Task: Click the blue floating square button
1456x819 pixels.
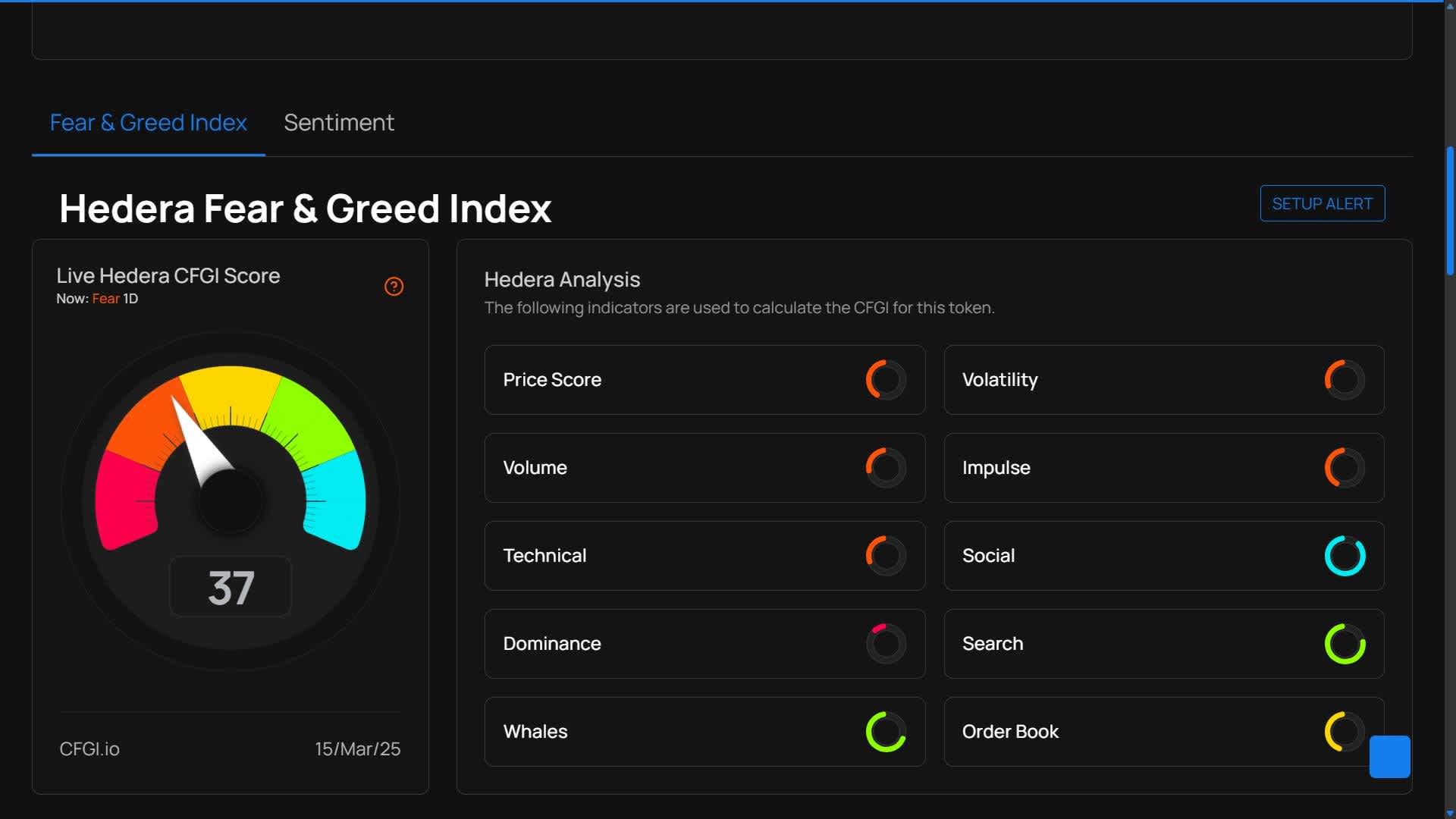Action: (x=1389, y=757)
